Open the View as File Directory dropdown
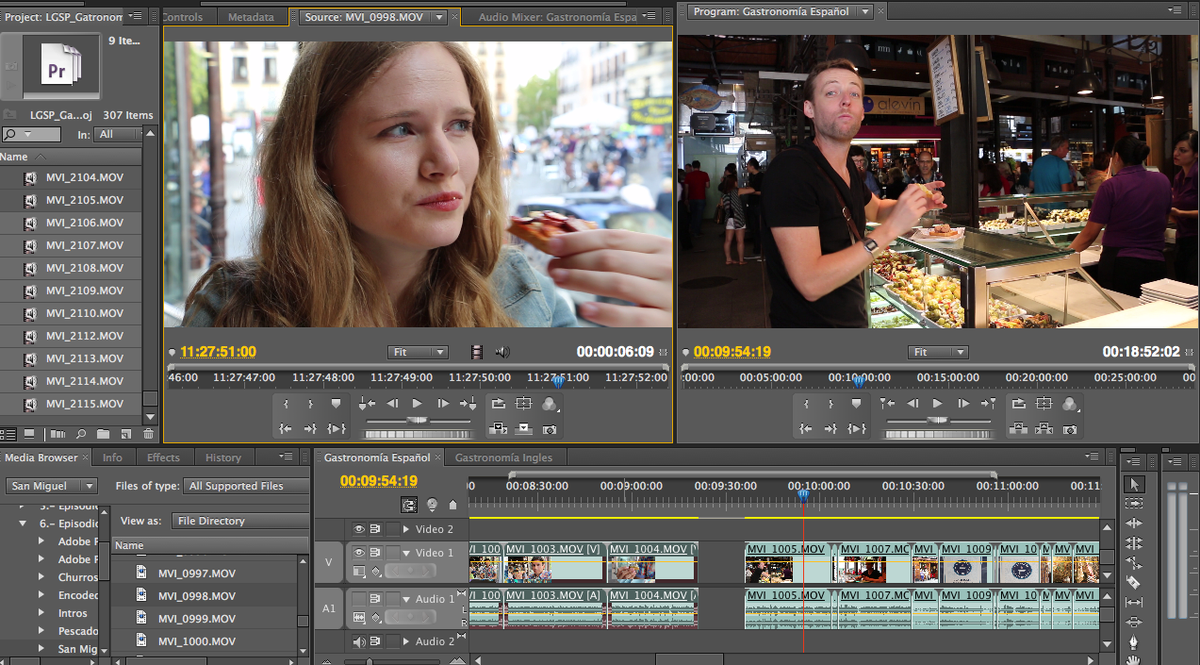 (x=240, y=521)
